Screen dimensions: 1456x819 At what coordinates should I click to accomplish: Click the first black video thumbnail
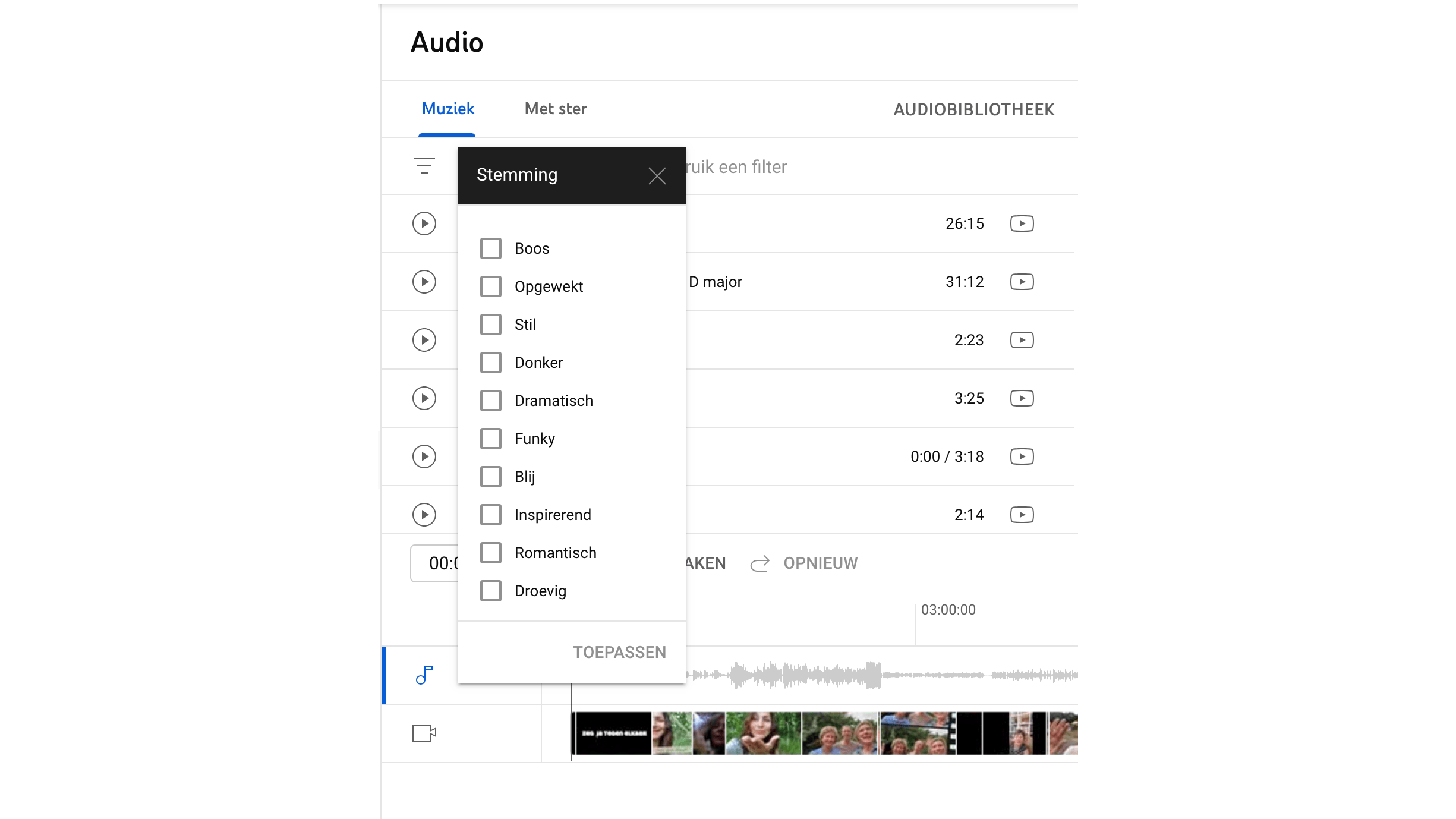point(612,733)
